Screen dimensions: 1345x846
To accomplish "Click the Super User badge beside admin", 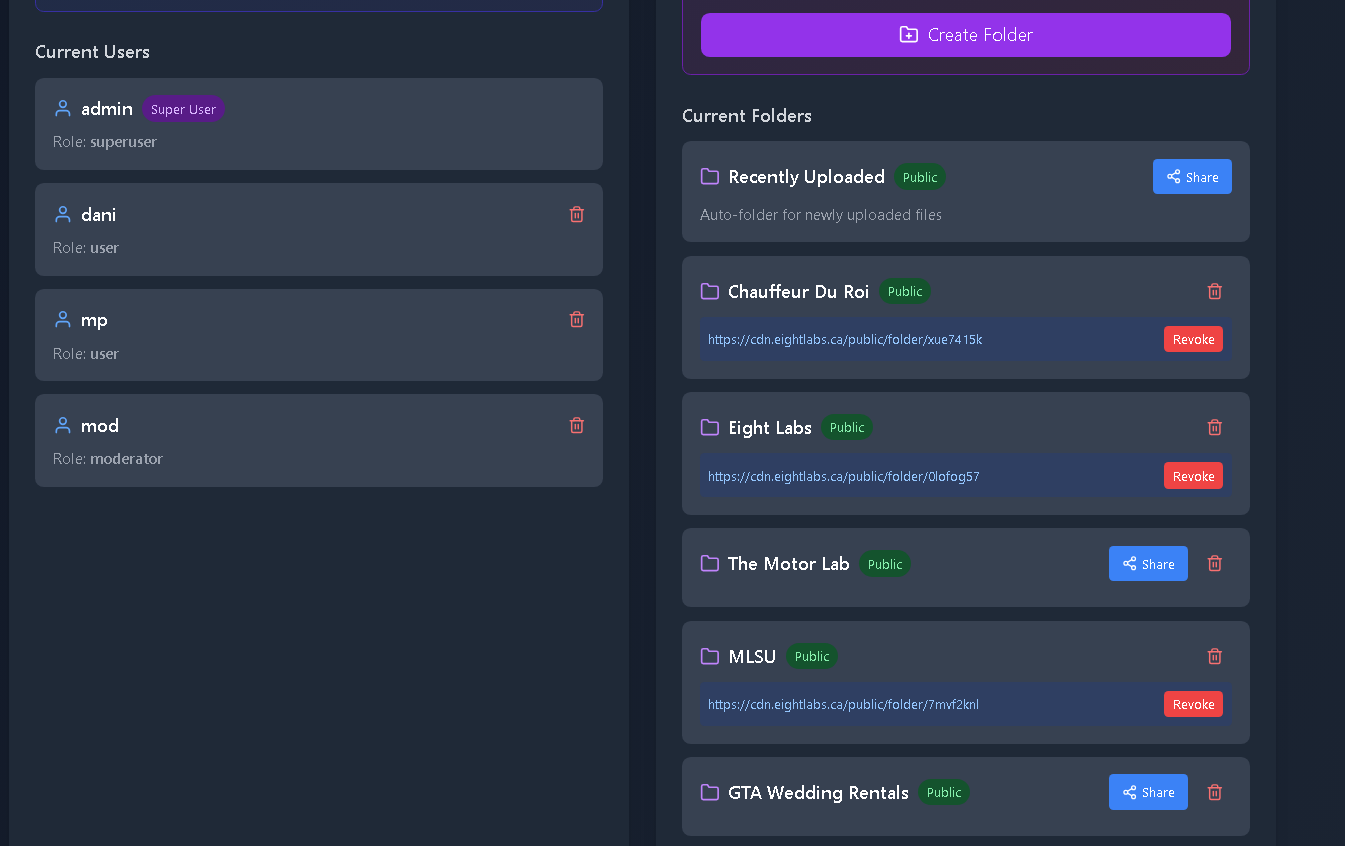I will pyautogui.click(x=183, y=109).
